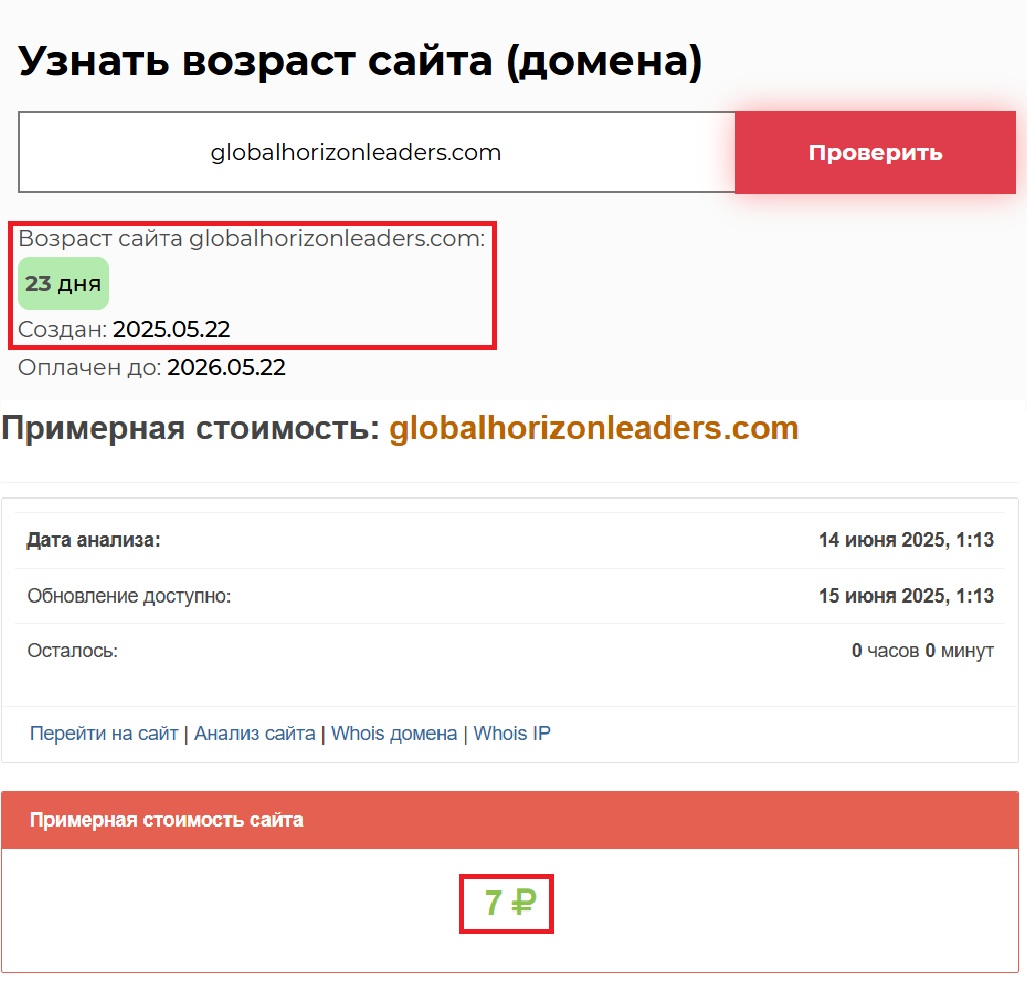This screenshot has width=1027, height=985.
Task: Click the red Примерная стоимость сайта header
Action: pos(167,820)
